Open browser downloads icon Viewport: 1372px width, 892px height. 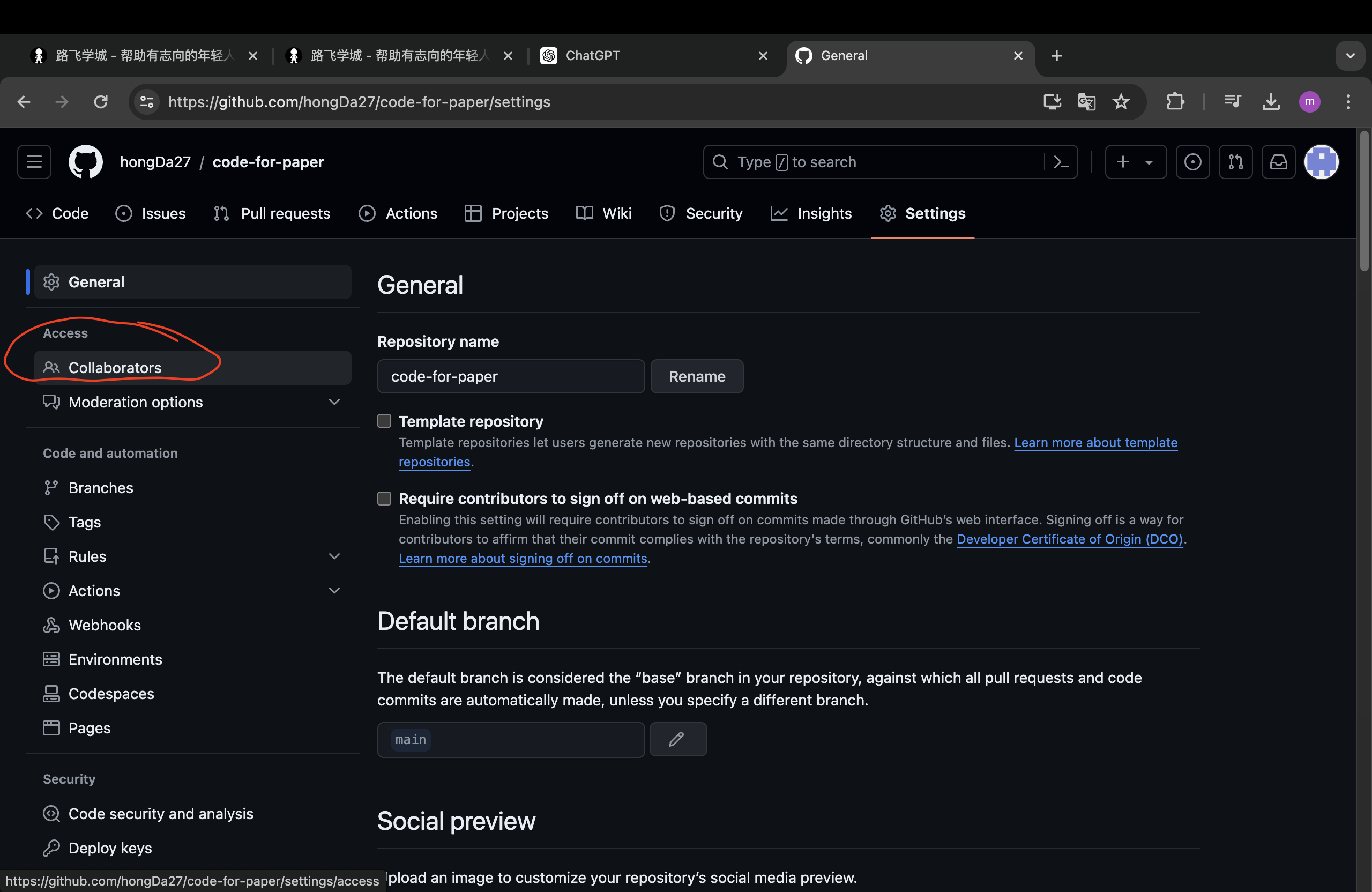click(1271, 102)
